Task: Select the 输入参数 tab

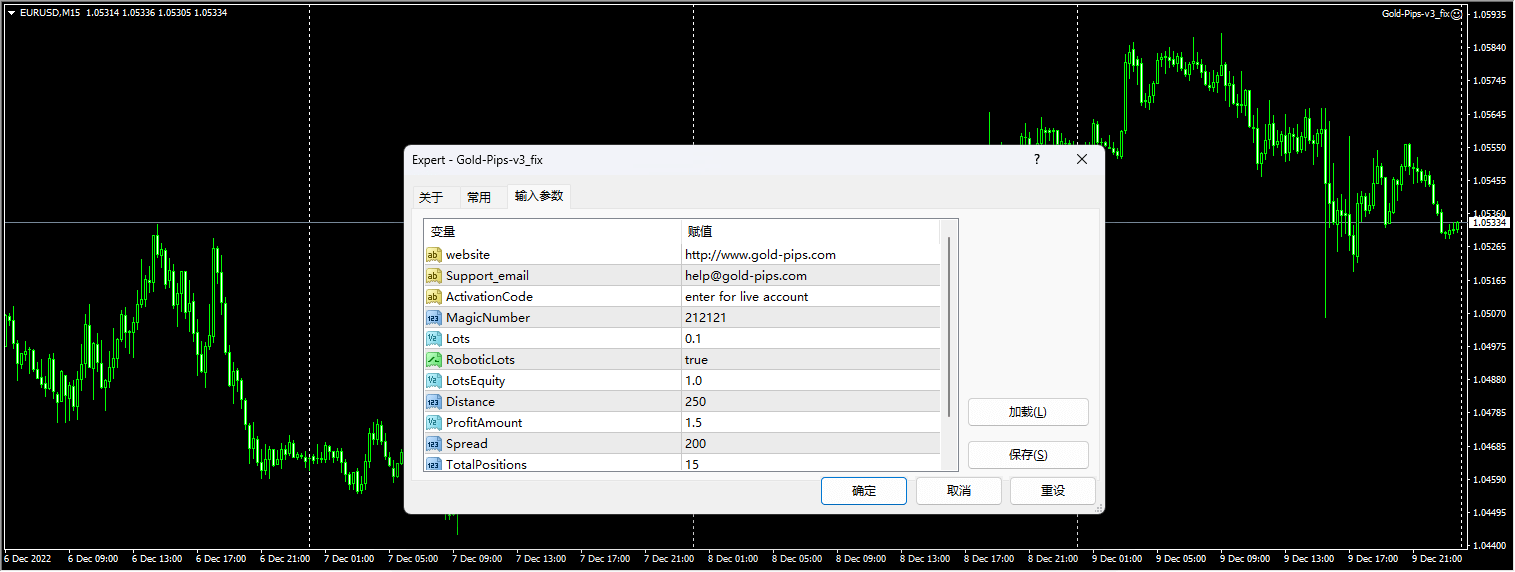Action: coord(539,196)
